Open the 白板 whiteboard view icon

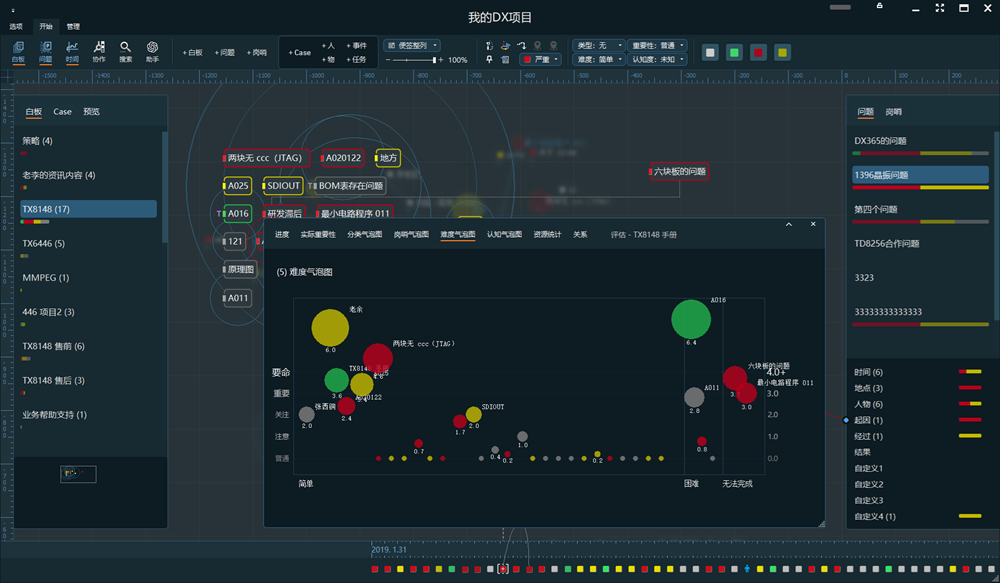19,51
